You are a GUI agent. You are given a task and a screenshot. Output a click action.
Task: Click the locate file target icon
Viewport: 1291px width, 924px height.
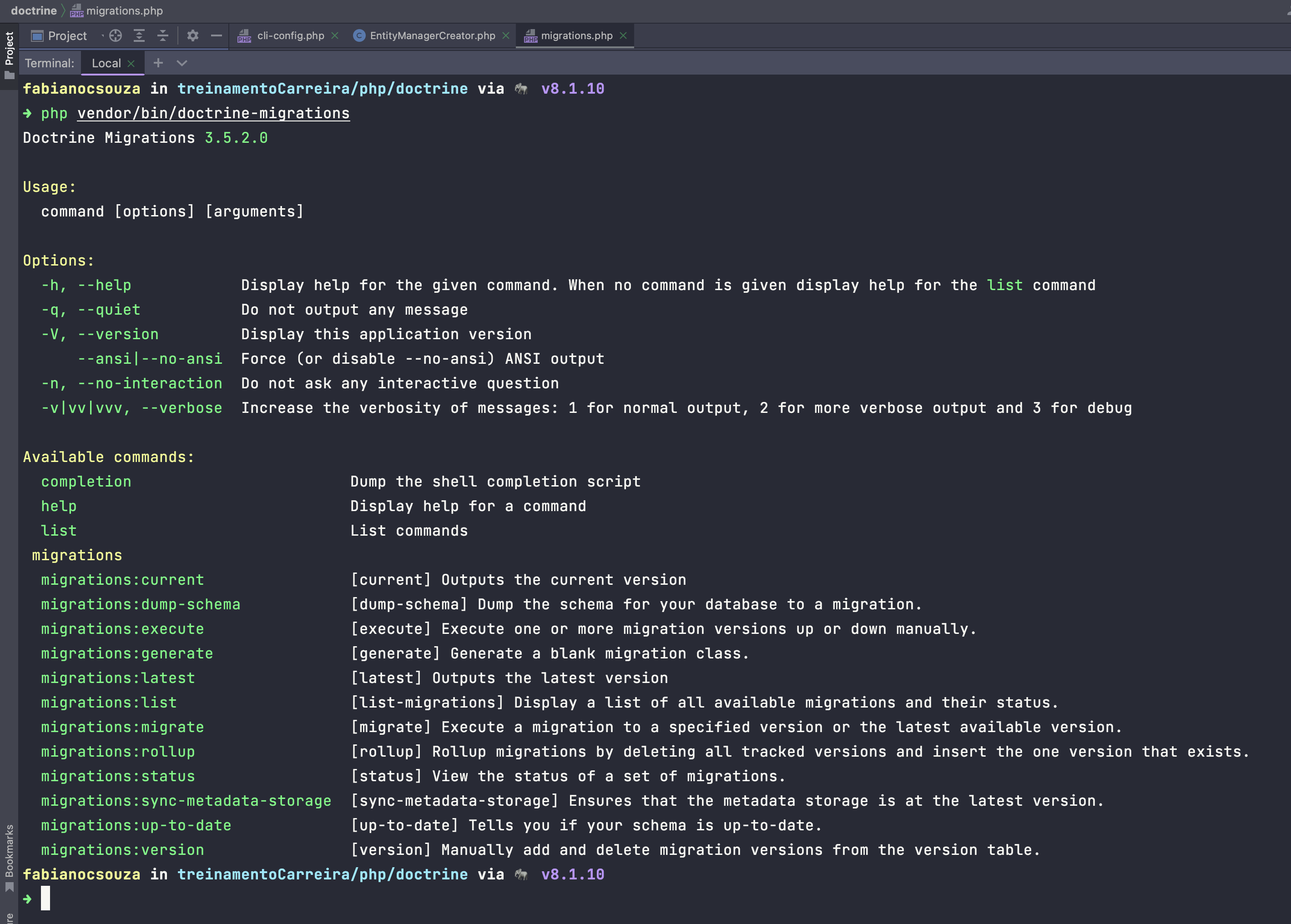point(116,36)
